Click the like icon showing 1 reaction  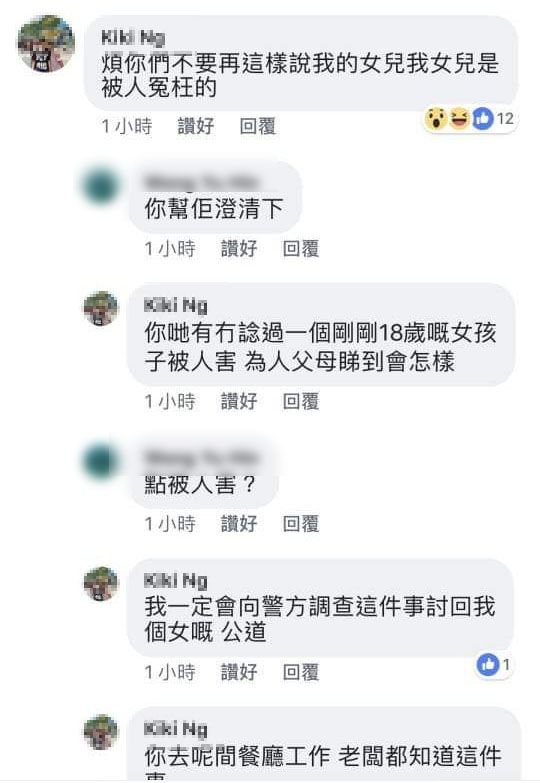pos(488,665)
